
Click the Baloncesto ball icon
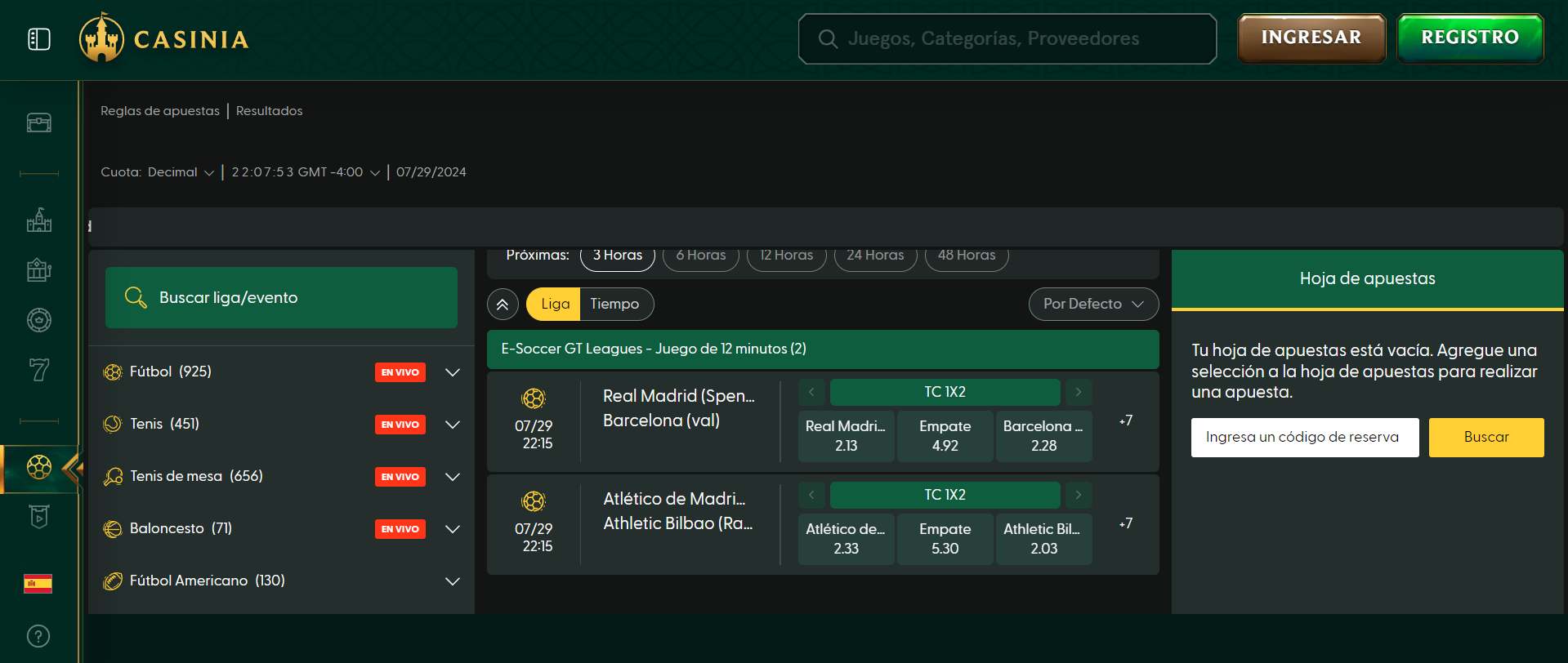113,529
